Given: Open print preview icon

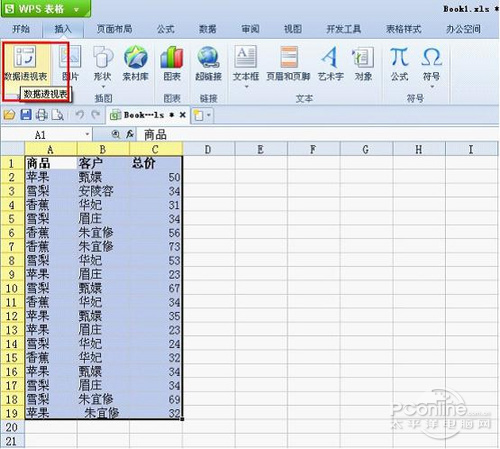Looking at the screenshot, I should pyautogui.click(x=58, y=115).
